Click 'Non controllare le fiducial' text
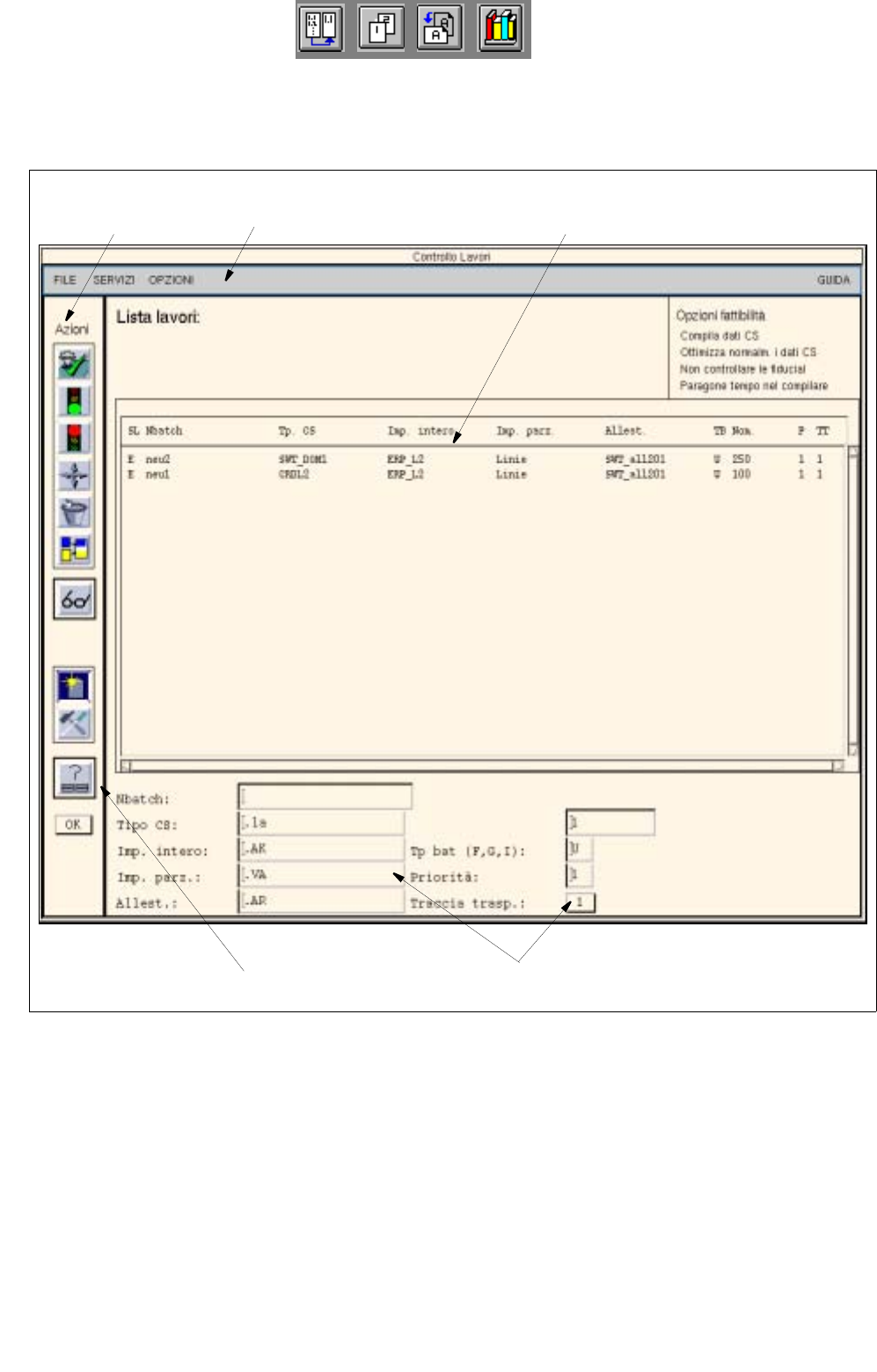877x1372 pixels. [x=742, y=369]
